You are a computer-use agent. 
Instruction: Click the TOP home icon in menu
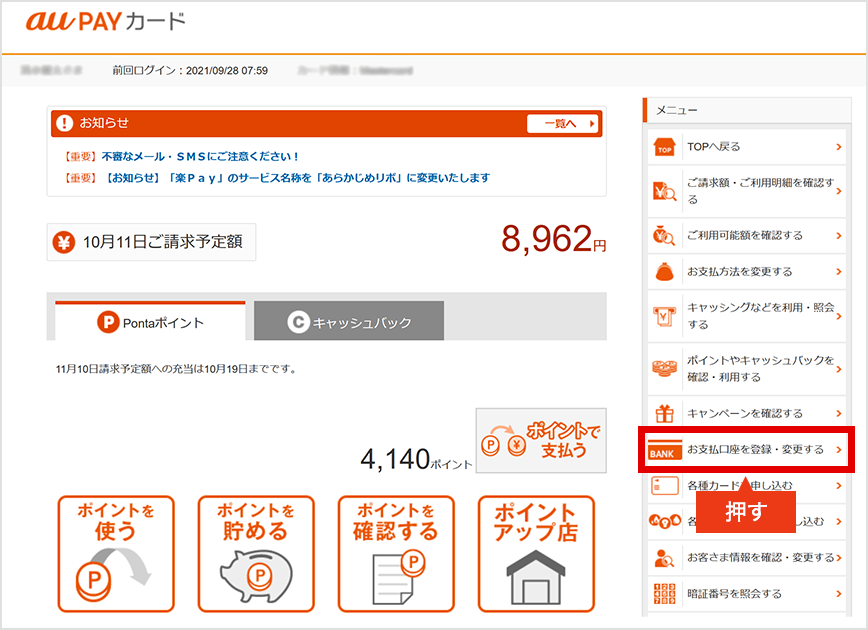pyautogui.click(x=664, y=147)
